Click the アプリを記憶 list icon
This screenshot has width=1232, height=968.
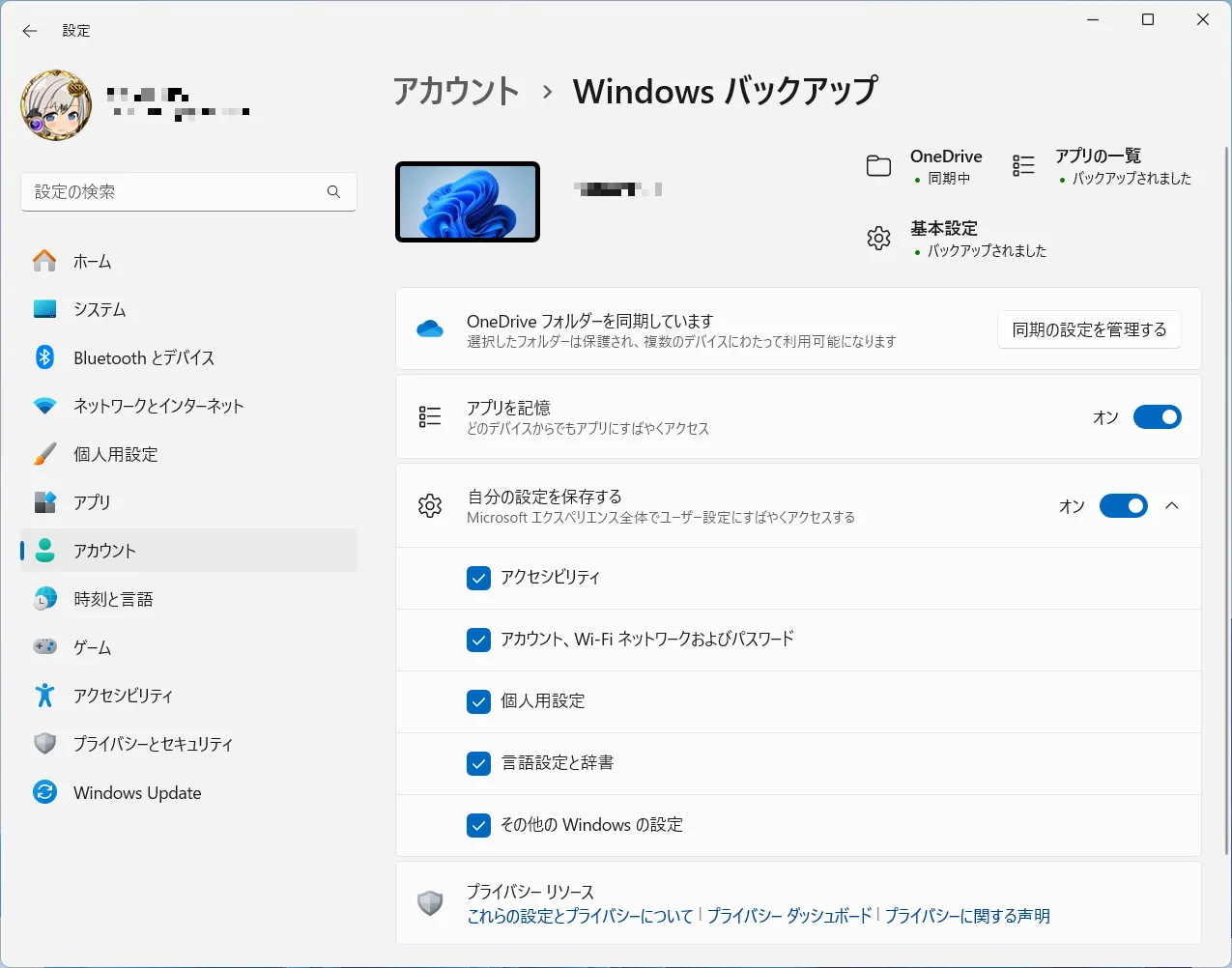(x=430, y=416)
